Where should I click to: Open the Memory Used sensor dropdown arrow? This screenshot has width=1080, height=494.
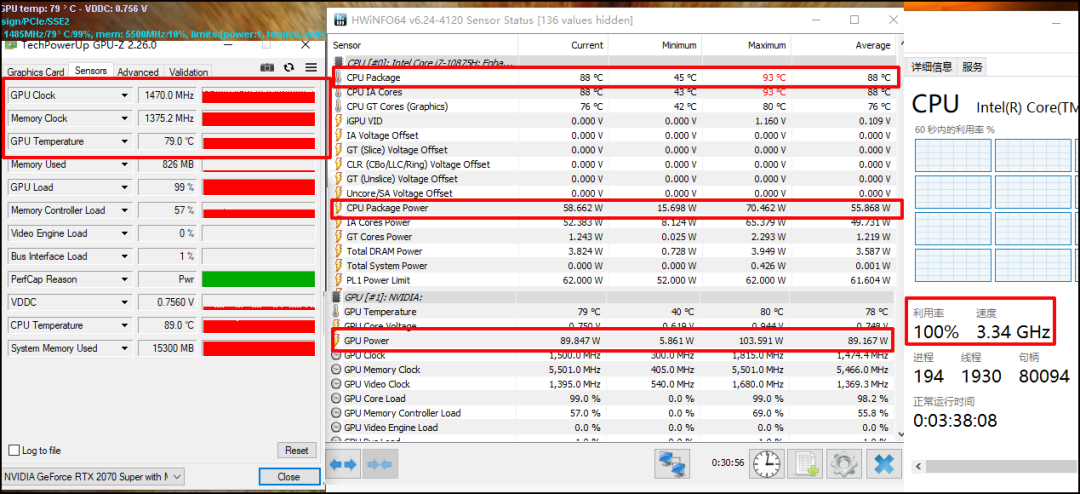(125, 164)
